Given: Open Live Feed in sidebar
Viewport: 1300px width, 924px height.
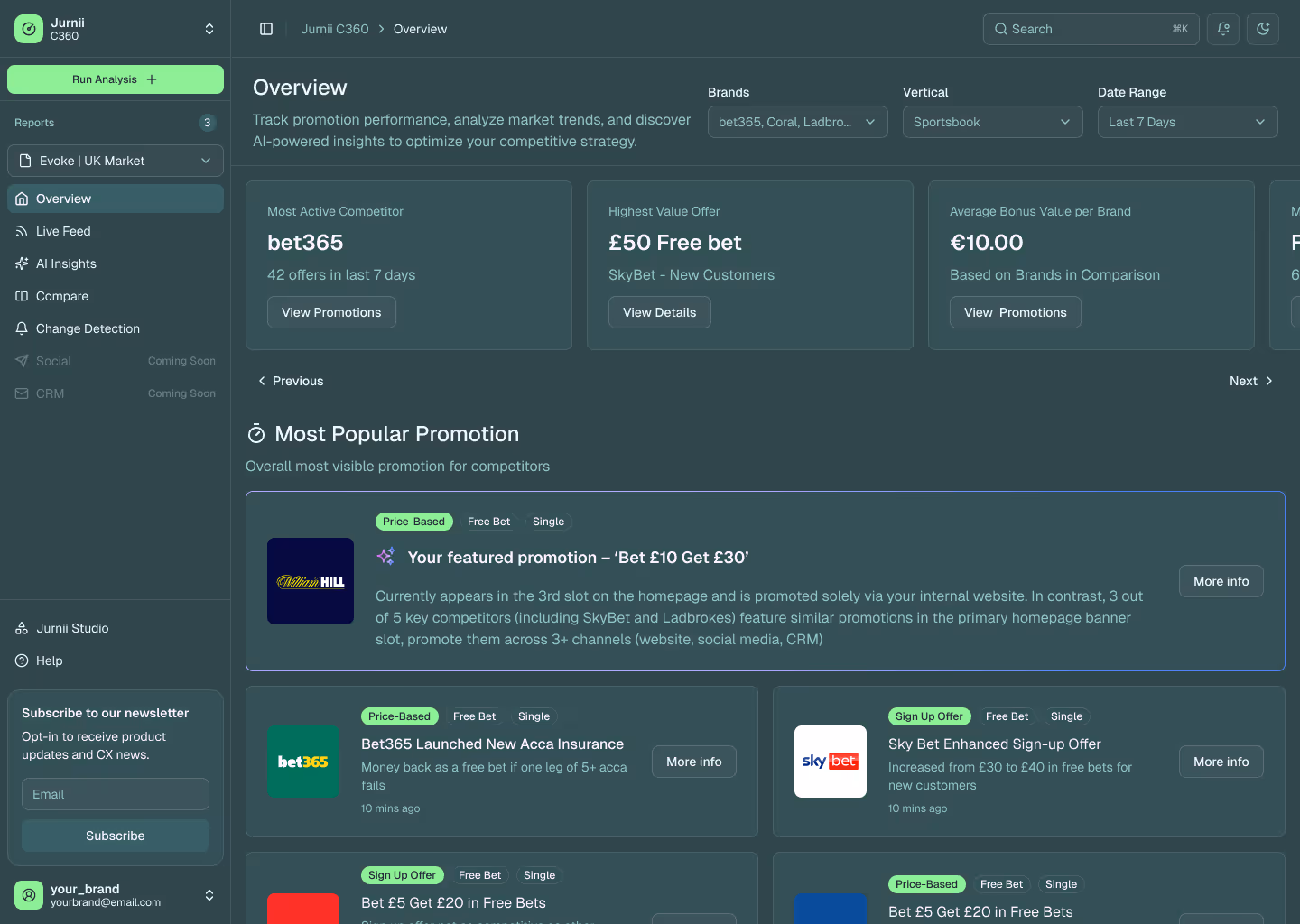Looking at the screenshot, I should click(116, 231).
